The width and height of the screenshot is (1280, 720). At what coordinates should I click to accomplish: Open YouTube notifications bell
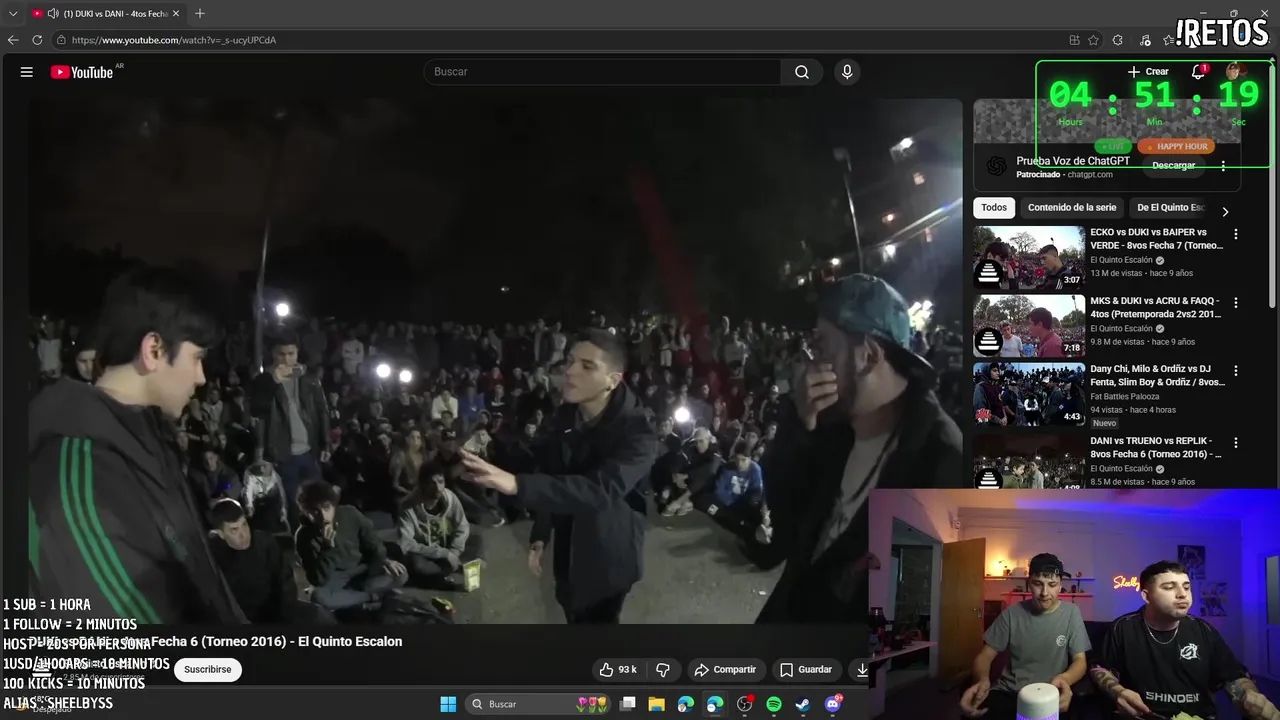tap(1198, 71)
